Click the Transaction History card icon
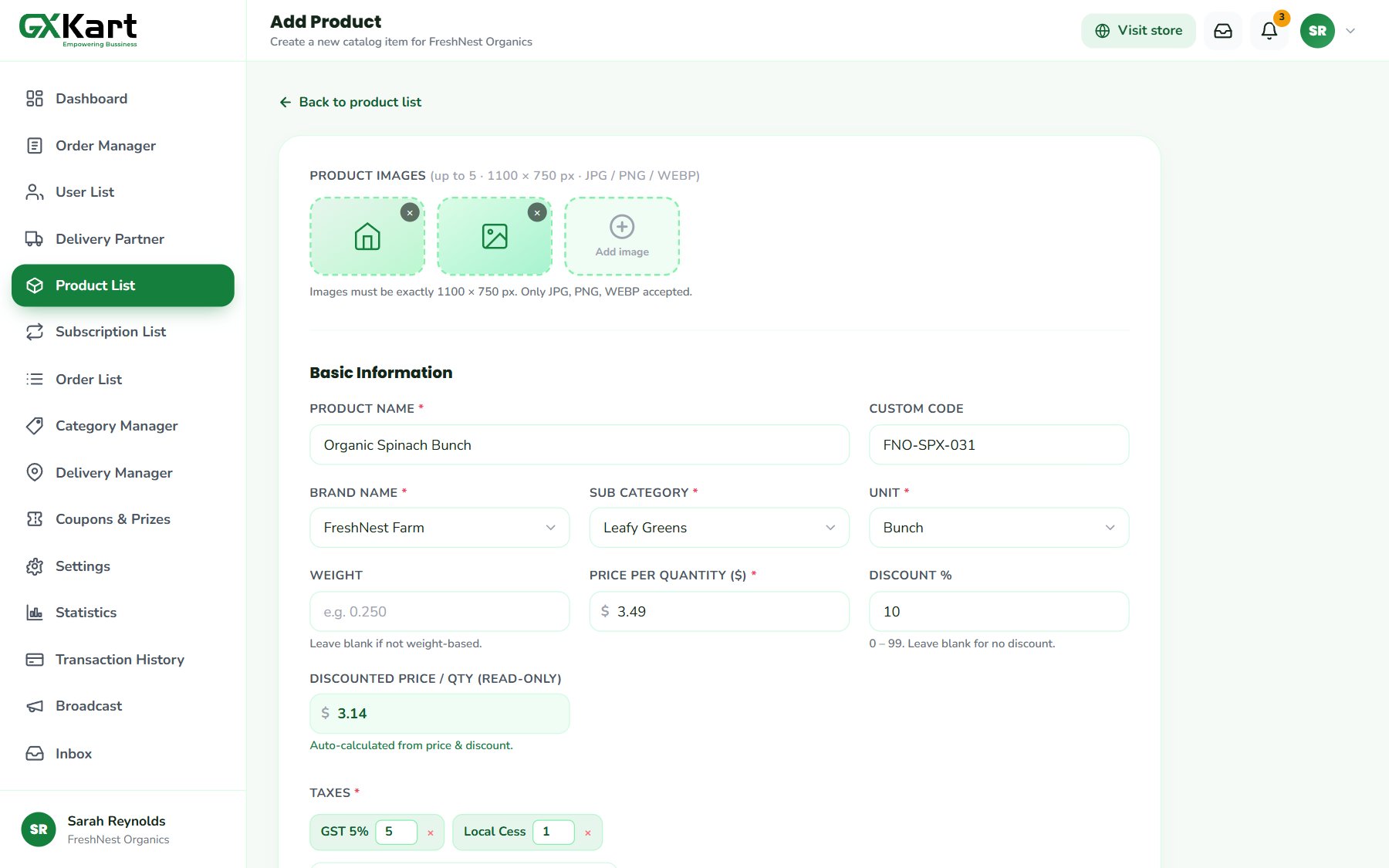1389x868 pixels. pos(35,660)
